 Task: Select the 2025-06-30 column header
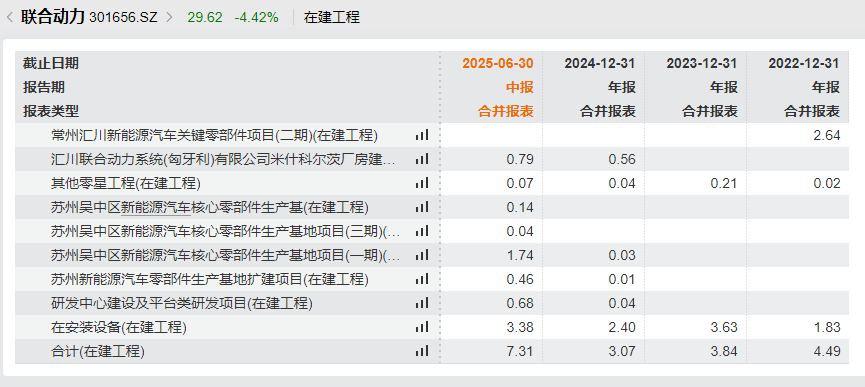point(498,63)
